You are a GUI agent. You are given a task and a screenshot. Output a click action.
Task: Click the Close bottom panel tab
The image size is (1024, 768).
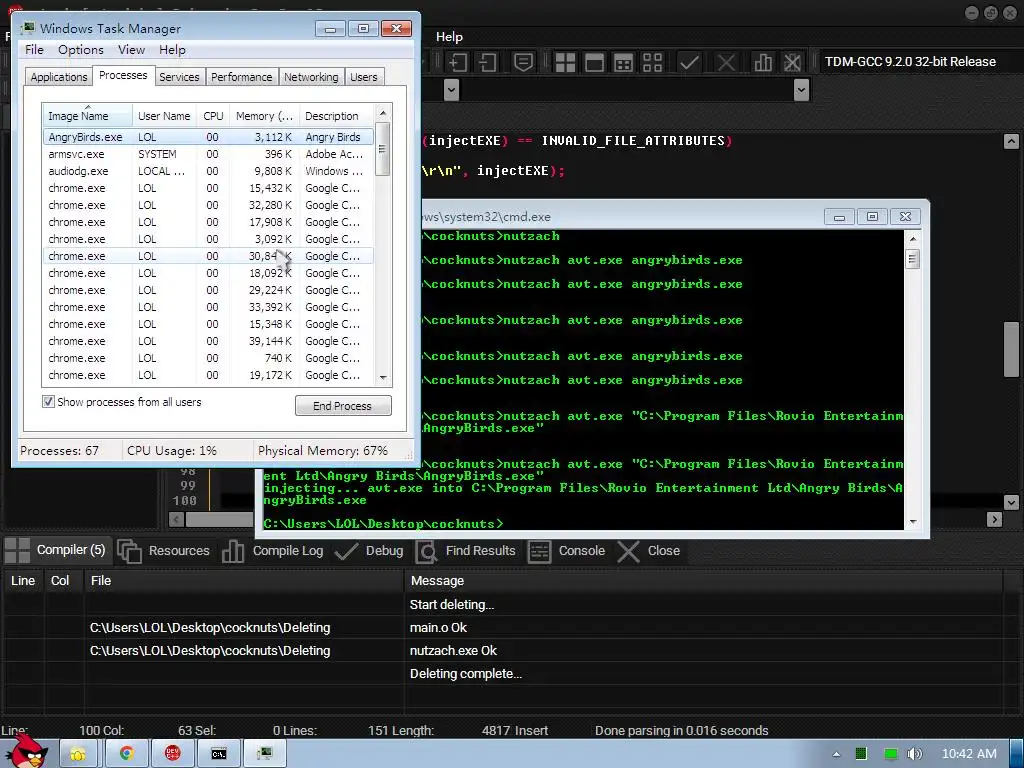648,551
